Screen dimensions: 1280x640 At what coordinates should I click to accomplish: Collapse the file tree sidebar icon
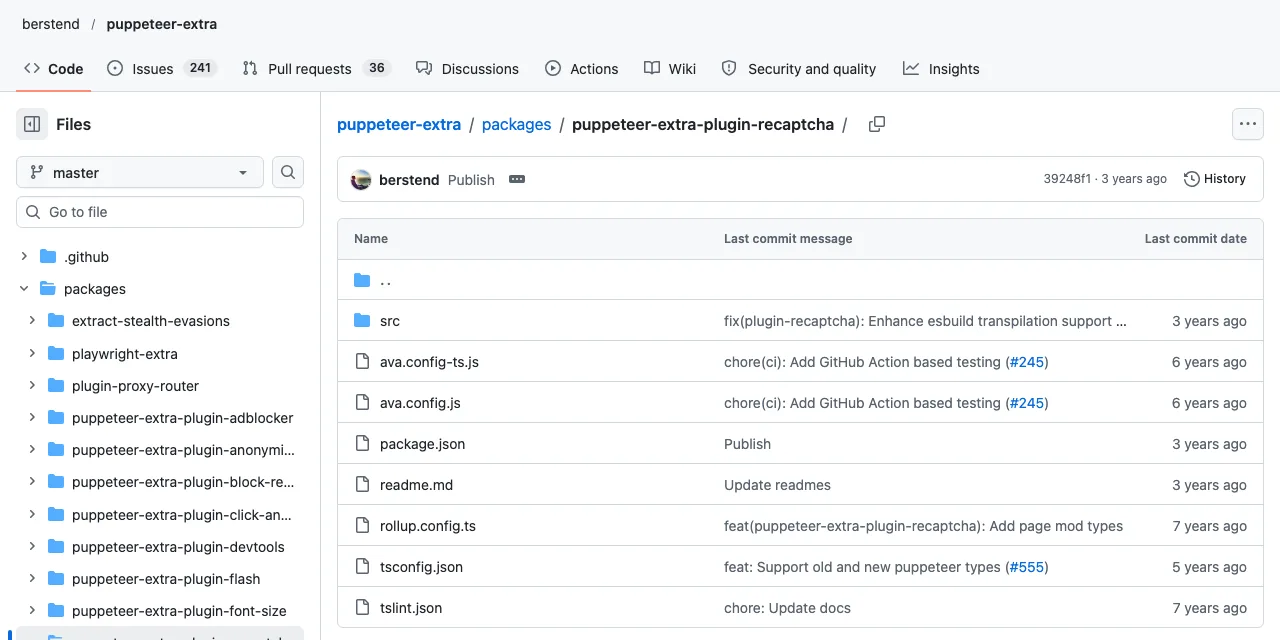[x=32, y=124]
